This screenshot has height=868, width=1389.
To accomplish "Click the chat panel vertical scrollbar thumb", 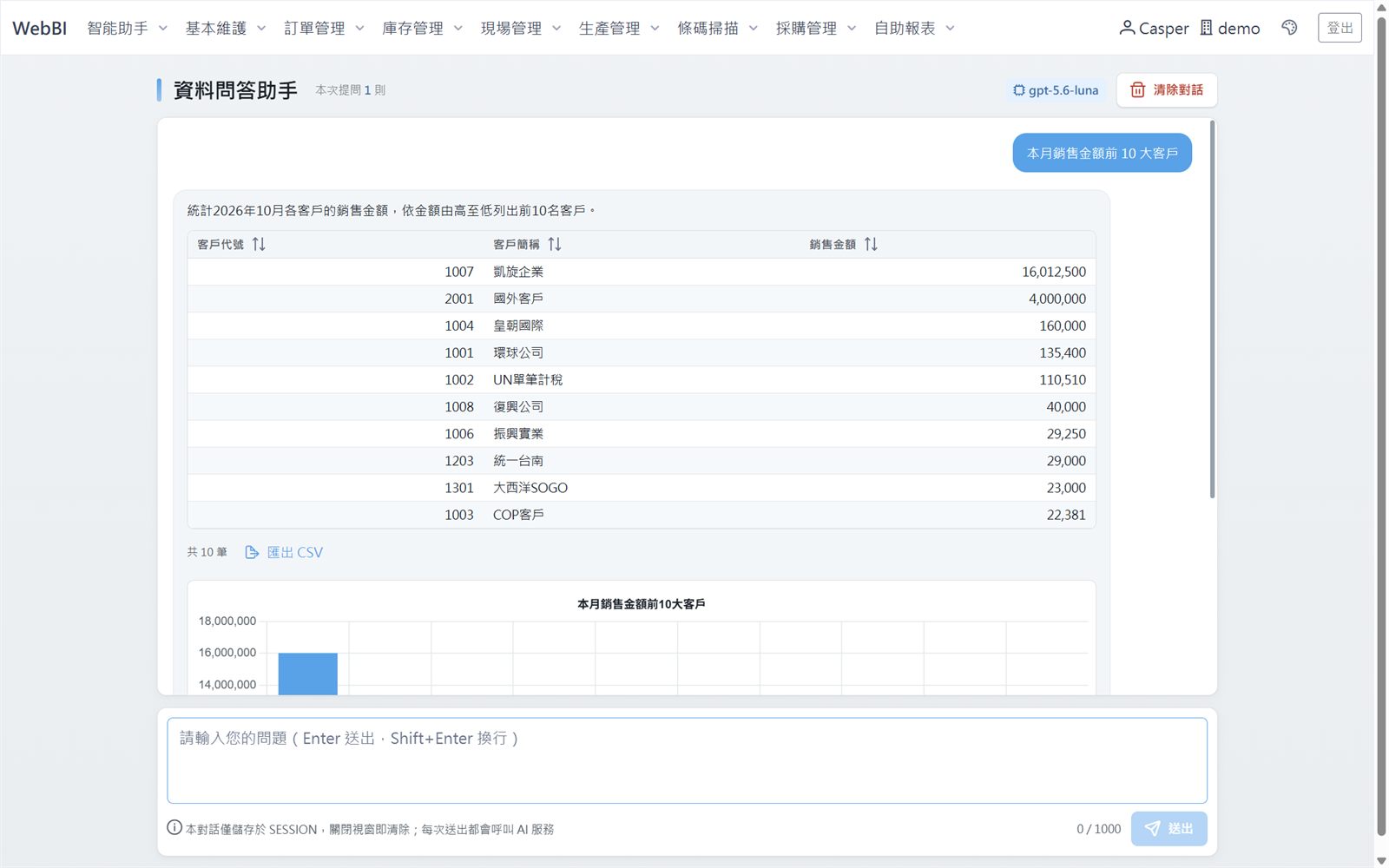I will 1212,309.
